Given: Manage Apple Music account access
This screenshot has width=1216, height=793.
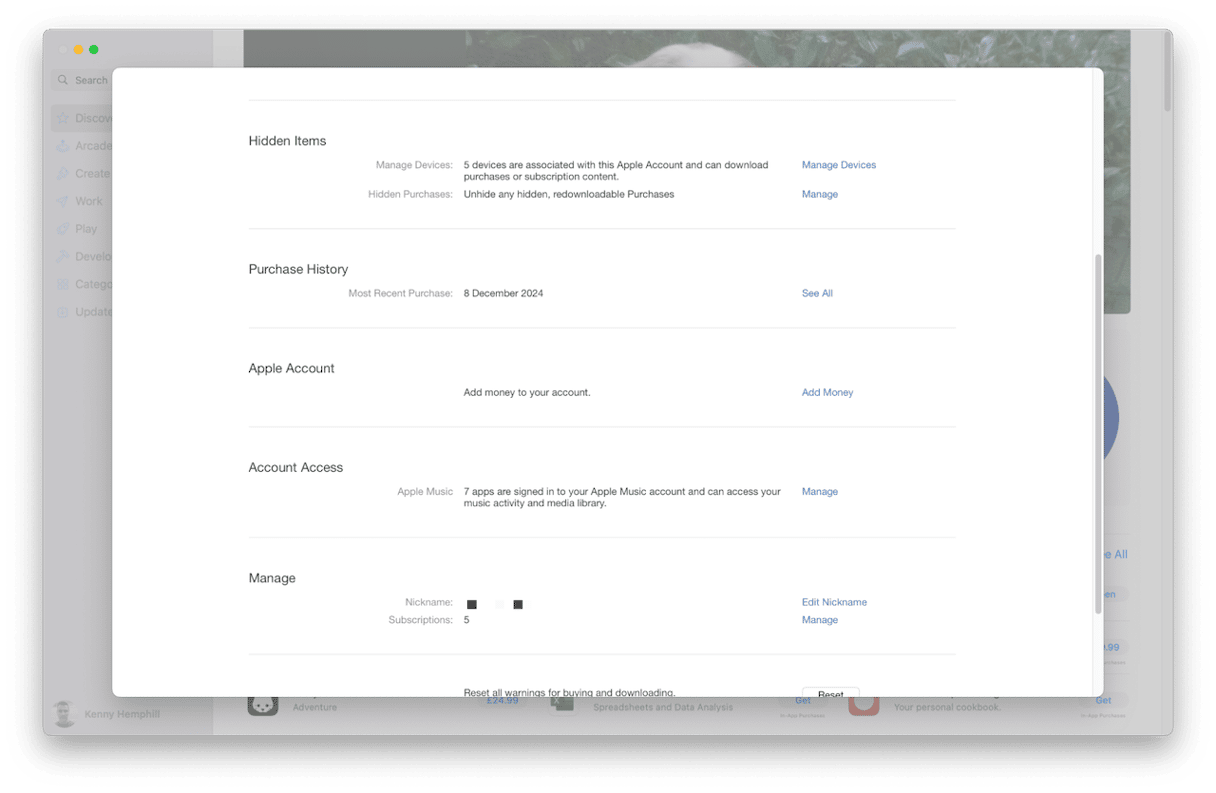Looking at the screenshot, I should (x=819, y=491).
